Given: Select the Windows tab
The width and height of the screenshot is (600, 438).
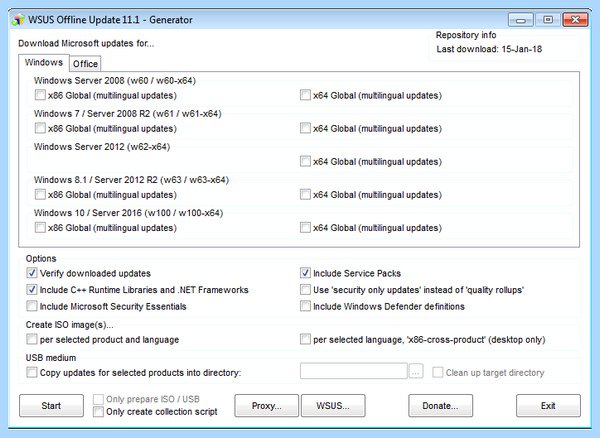Looking at the screenshot, I should pyautogui.click(x=44, y=62).
